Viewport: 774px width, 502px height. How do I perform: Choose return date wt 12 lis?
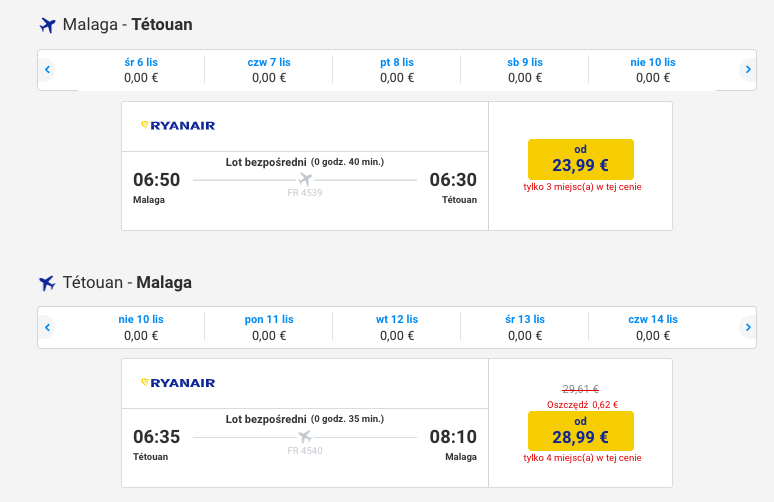click(397, 327)
